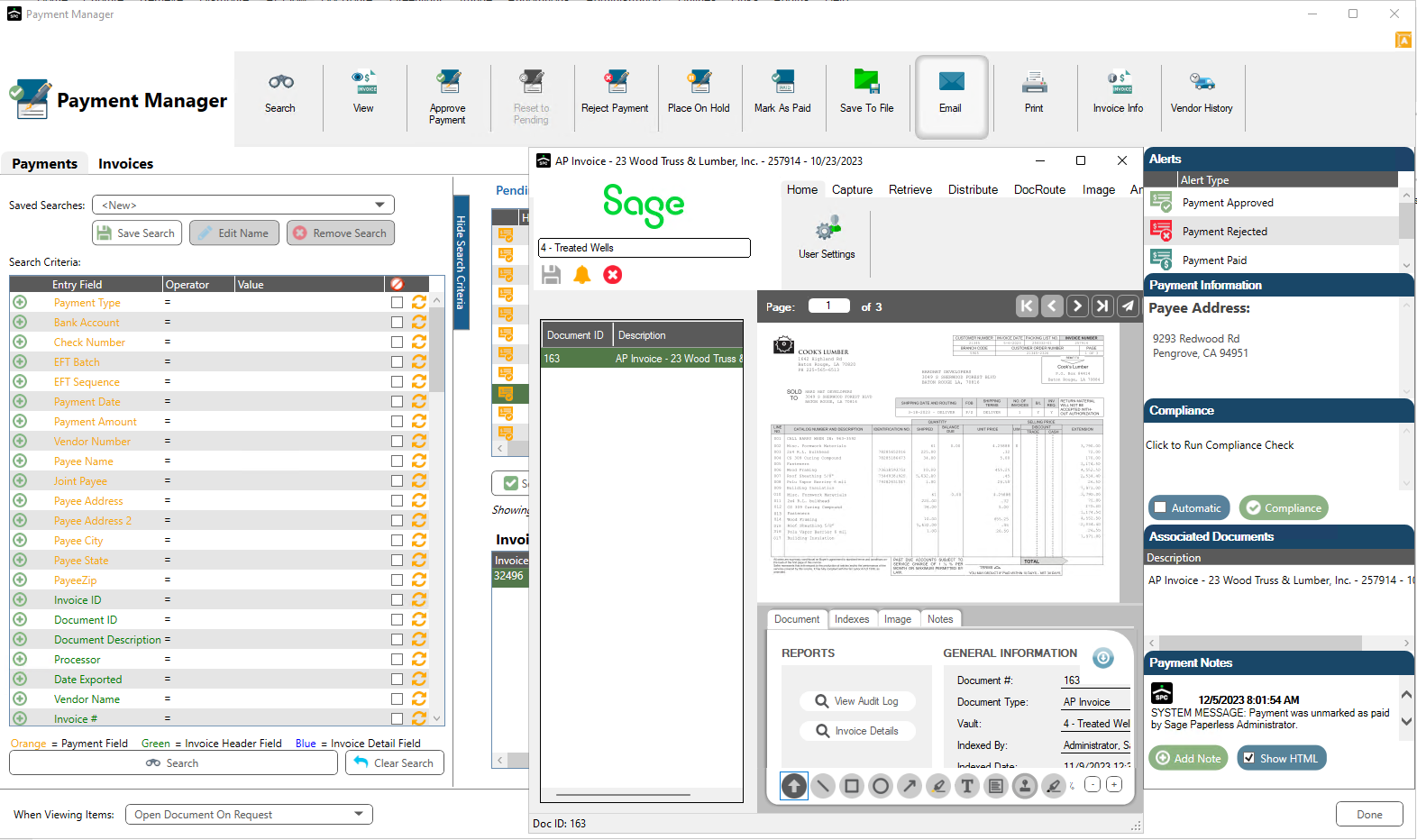Expand the Payee City criteria plus icon

[20, 540]
